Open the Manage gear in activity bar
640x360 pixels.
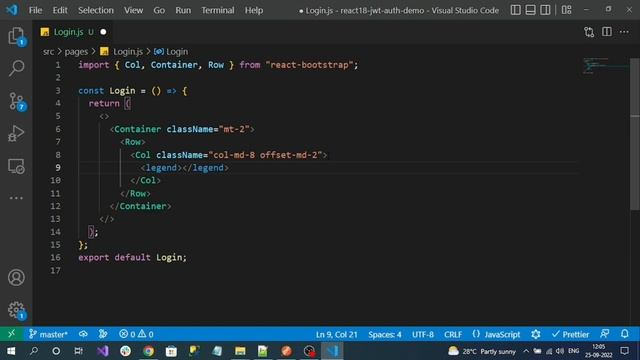coord(16,310)
